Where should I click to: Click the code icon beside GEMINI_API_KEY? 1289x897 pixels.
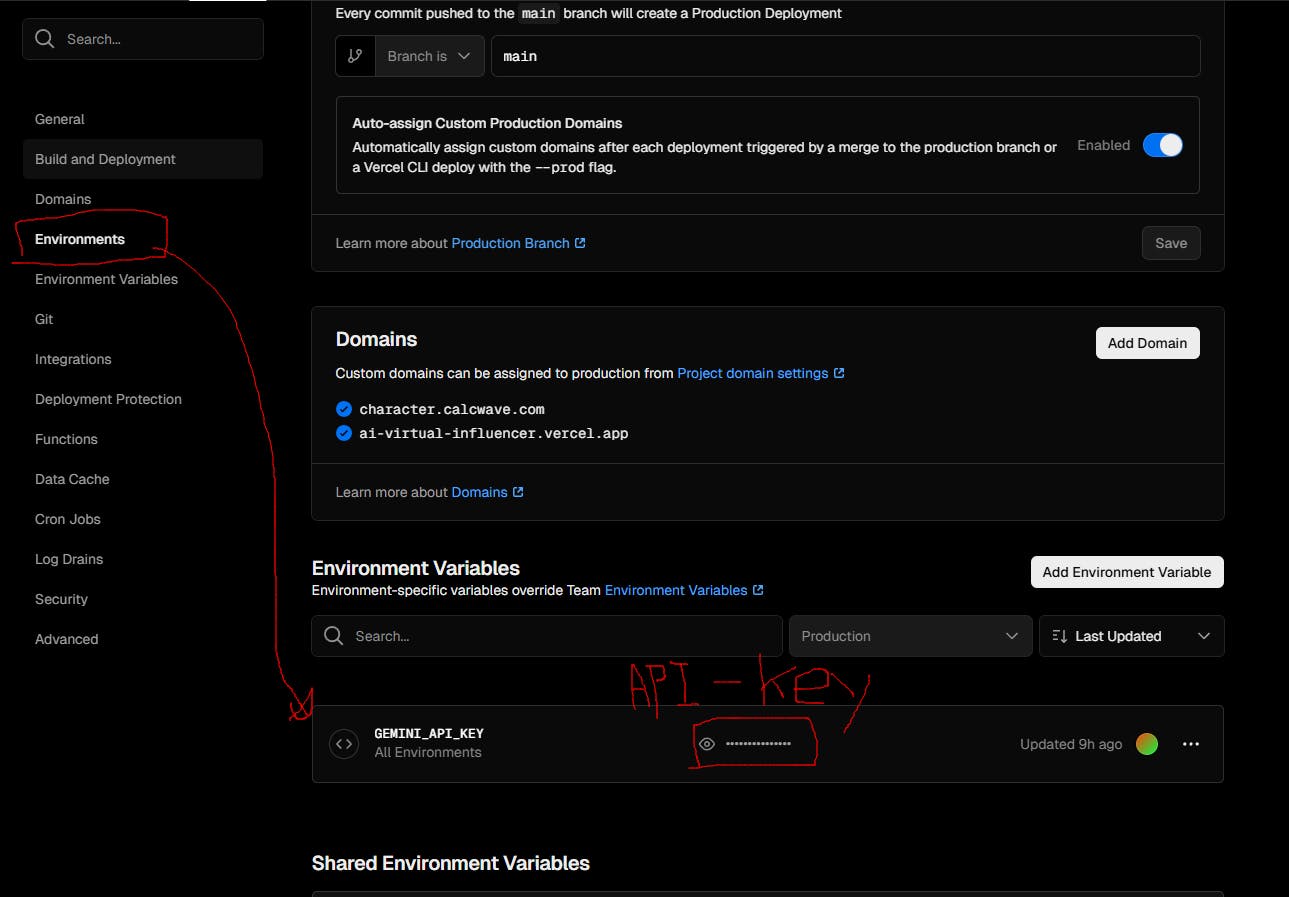pos(344,744)
